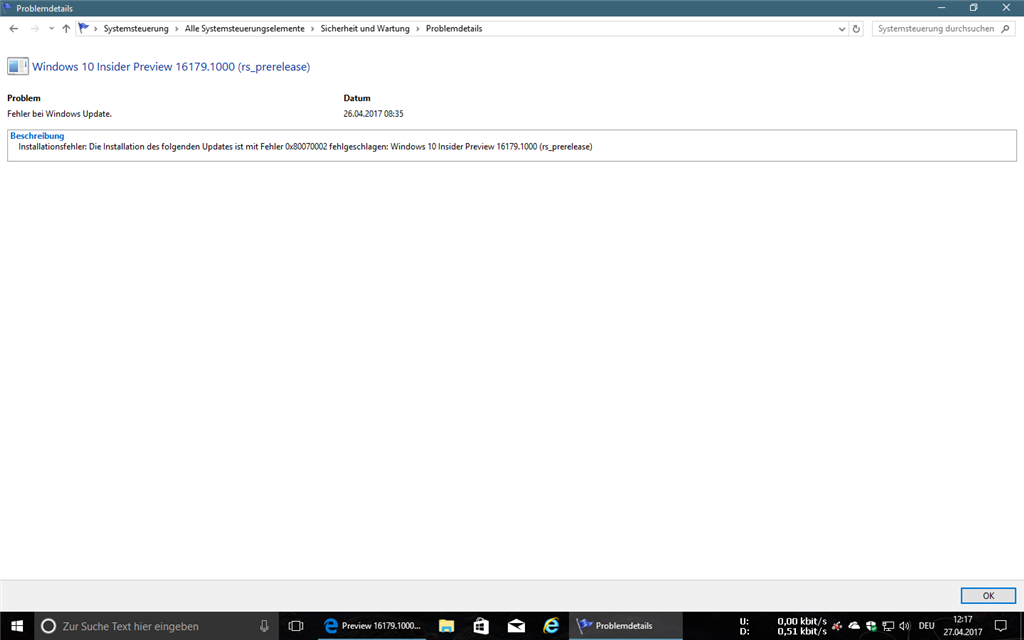Open the Windows Start menu

[x=17, y=626]
